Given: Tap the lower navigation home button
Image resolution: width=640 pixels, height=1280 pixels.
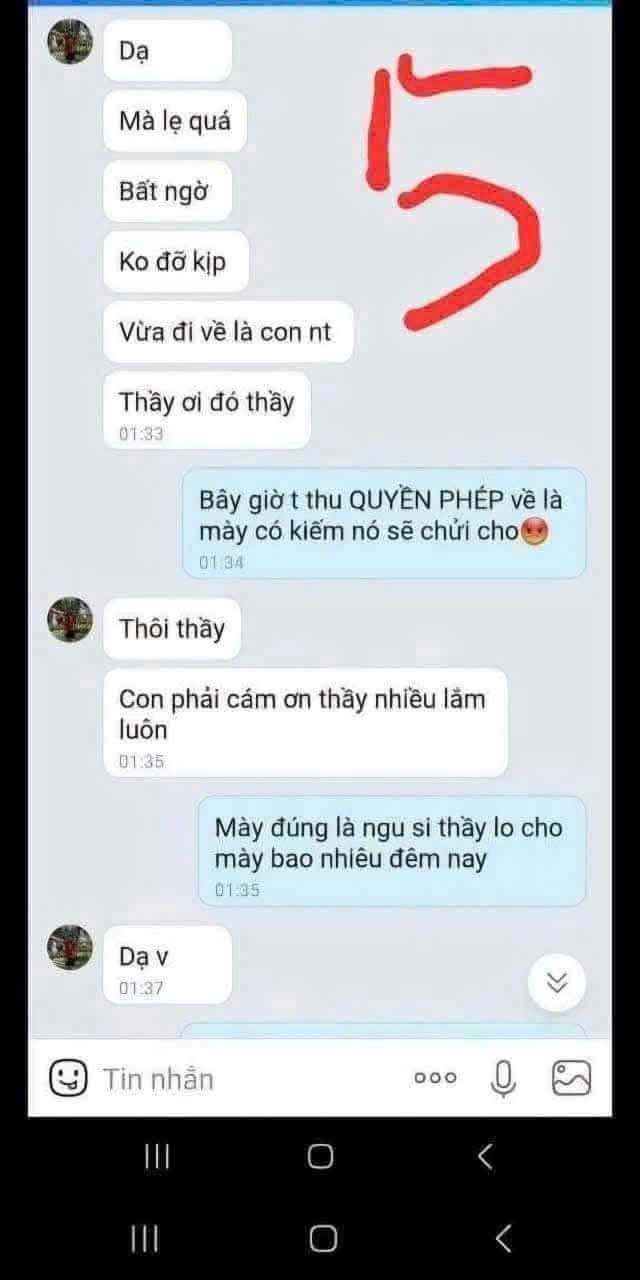Looking at the screenshot, I should point(322,1239).
